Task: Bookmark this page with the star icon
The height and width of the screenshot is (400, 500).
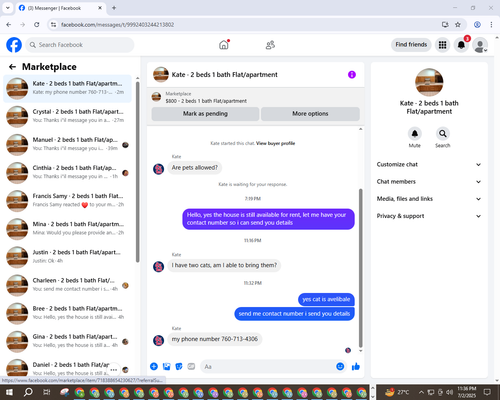Action: click(x=458, y=25)
